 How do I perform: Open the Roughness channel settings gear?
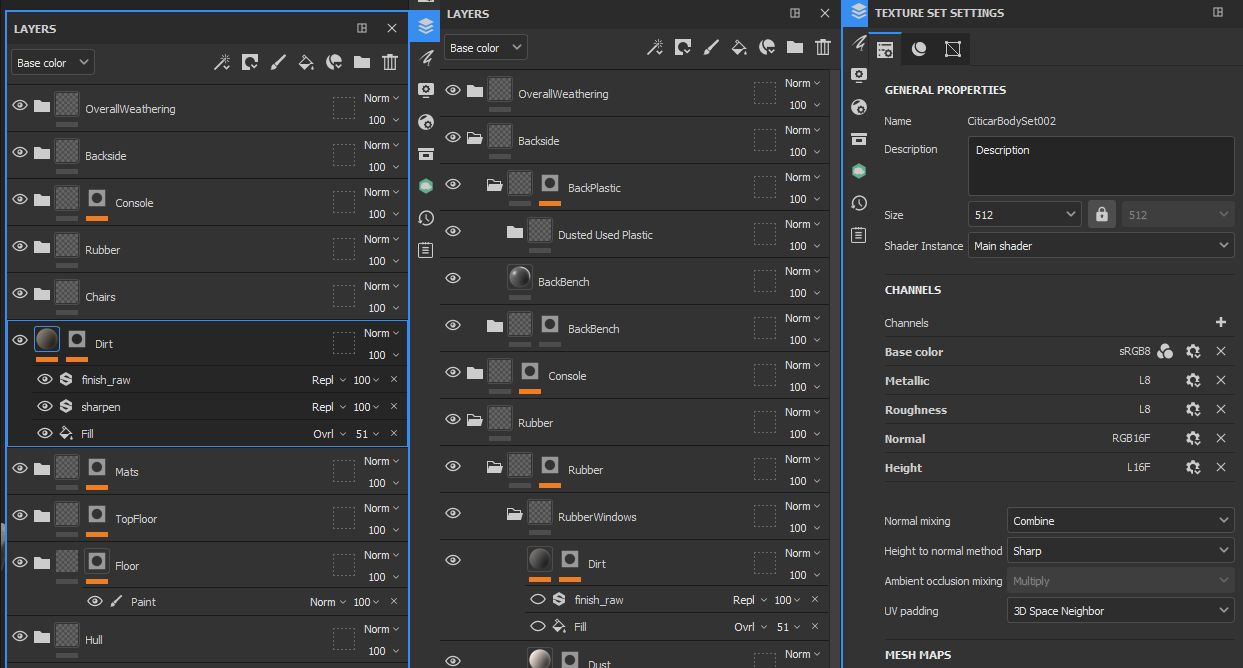tap(1192, 410)
